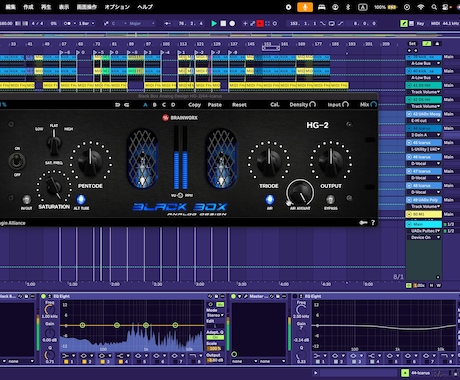Toggle the VU / RMS meter switch
460x380 pixels.
click(x=180, y=195)
